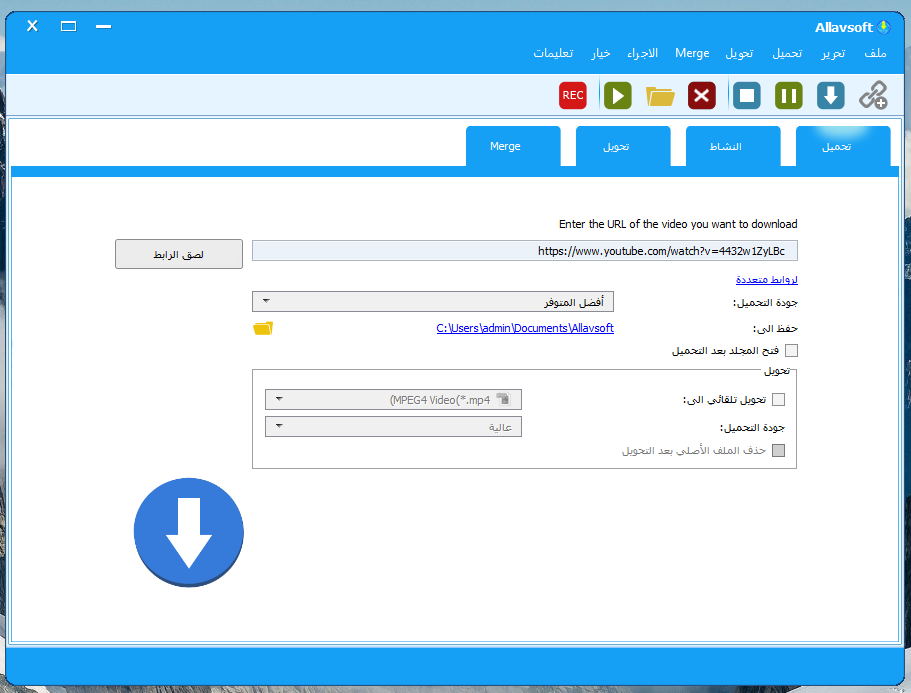The height and width of the screenshot is (693, 911).
Task: Click the 'Enter the URL of the video' text
Action: click(x=678, y=224)
